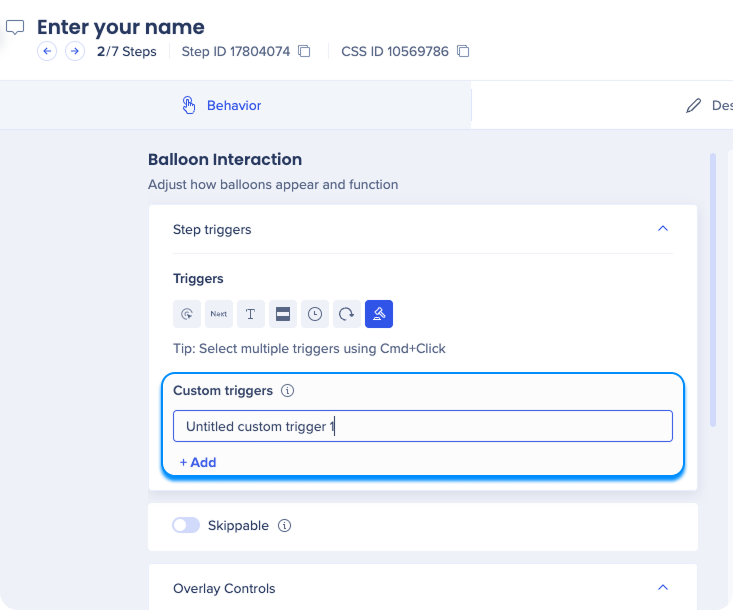
Task: Select the text input trigger icon
Action: coord(251,314)
